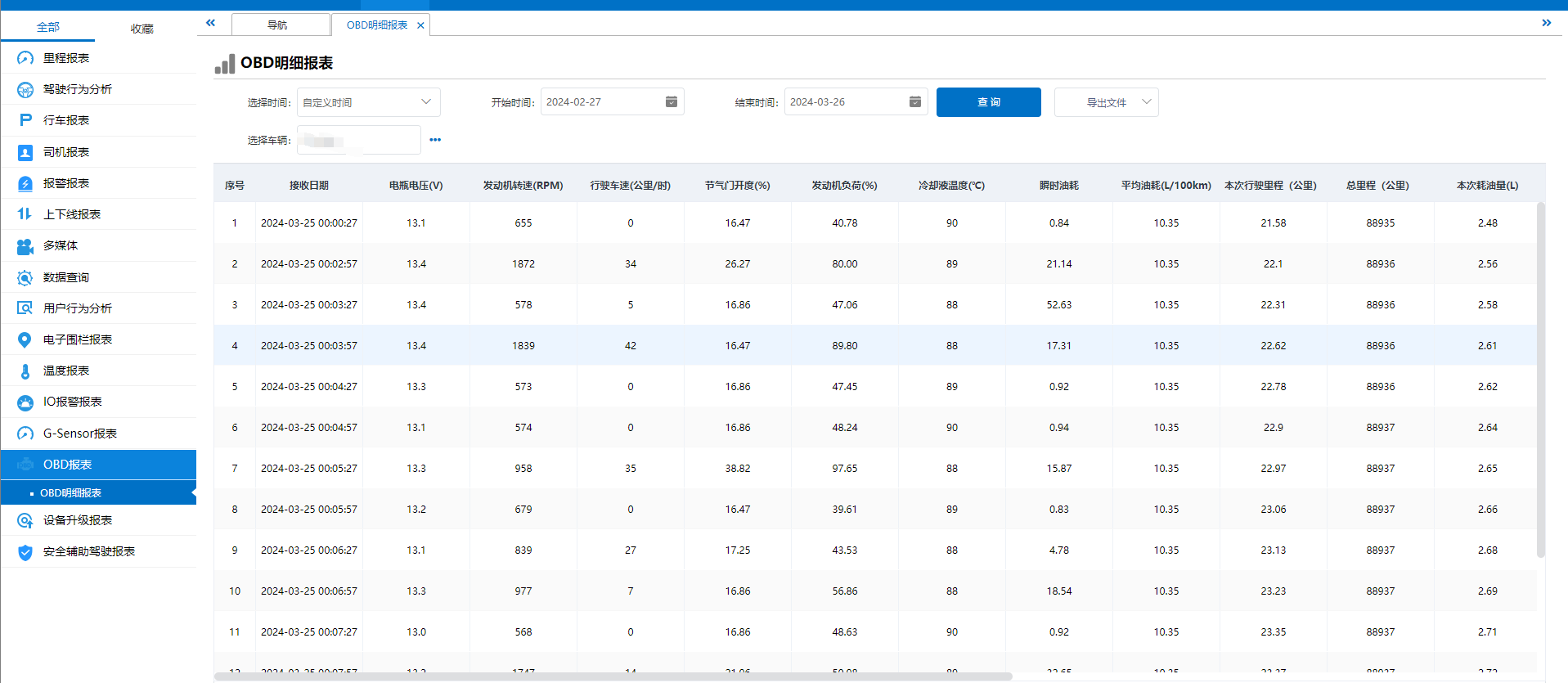
Task: Click the 多媒体 camera icon
Action: point(25,245)
